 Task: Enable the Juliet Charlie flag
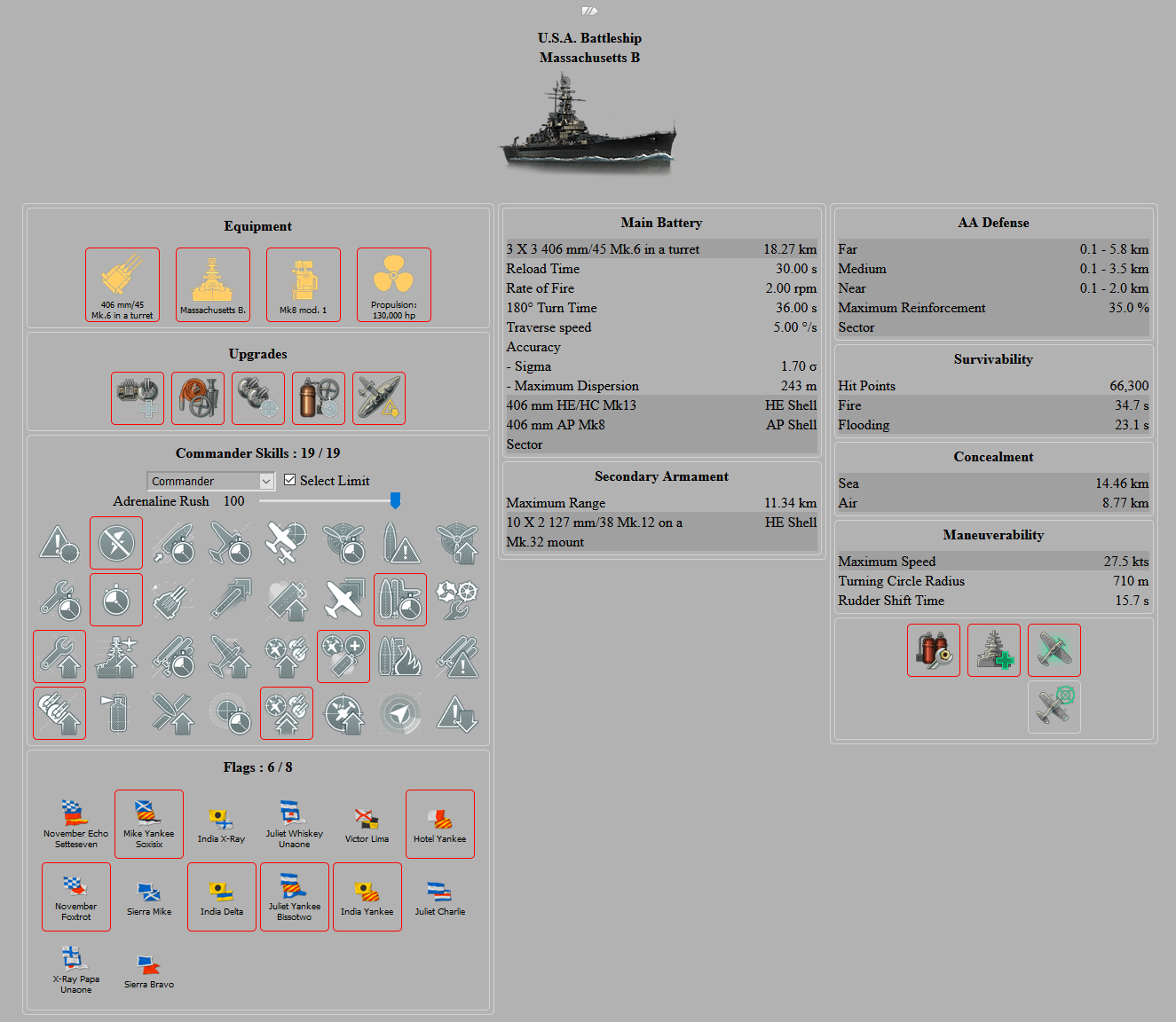[x=440, y=897]
